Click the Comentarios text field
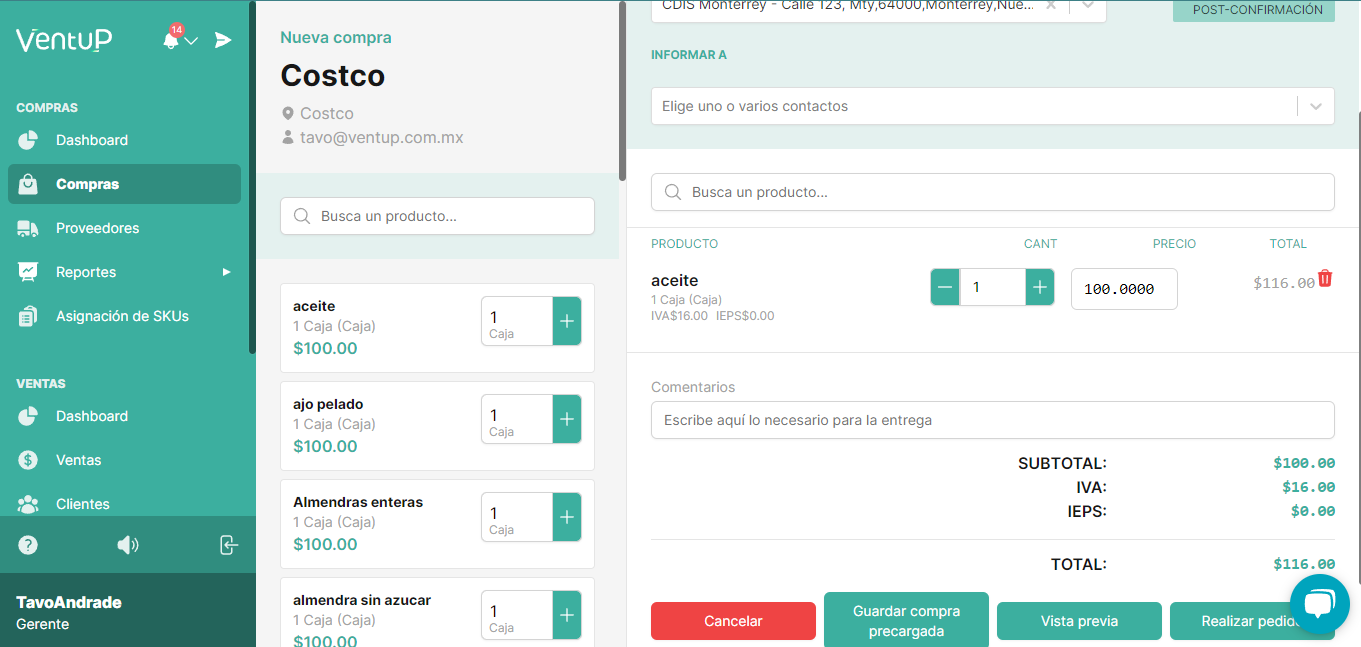Image resolution: width=1361 pixels, height=647 pixels. 992,420
